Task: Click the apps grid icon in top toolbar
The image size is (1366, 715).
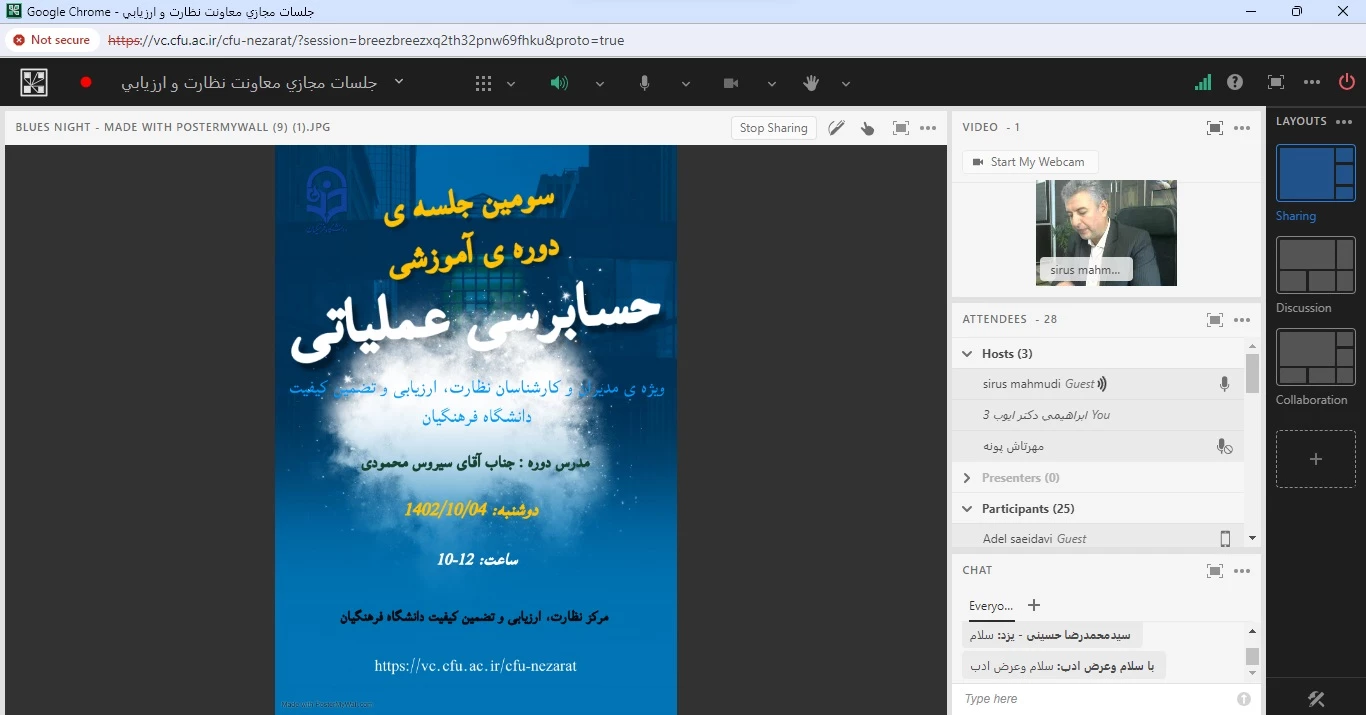Action: pyautogui.click(x=483, y=84)
